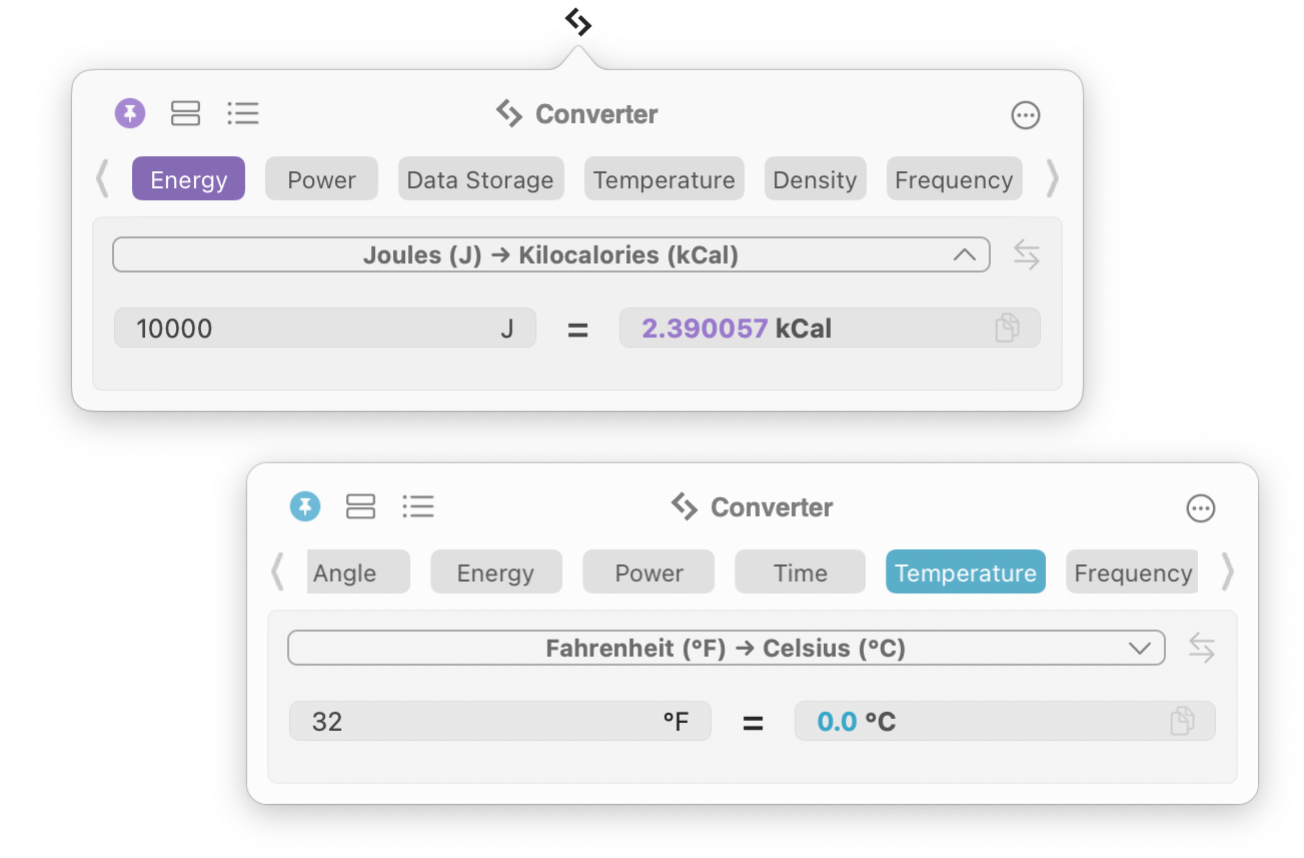1304x858 pixels.
Task: Swap units for Joules to Kilocalories conversion
Action: (1027, 255)
